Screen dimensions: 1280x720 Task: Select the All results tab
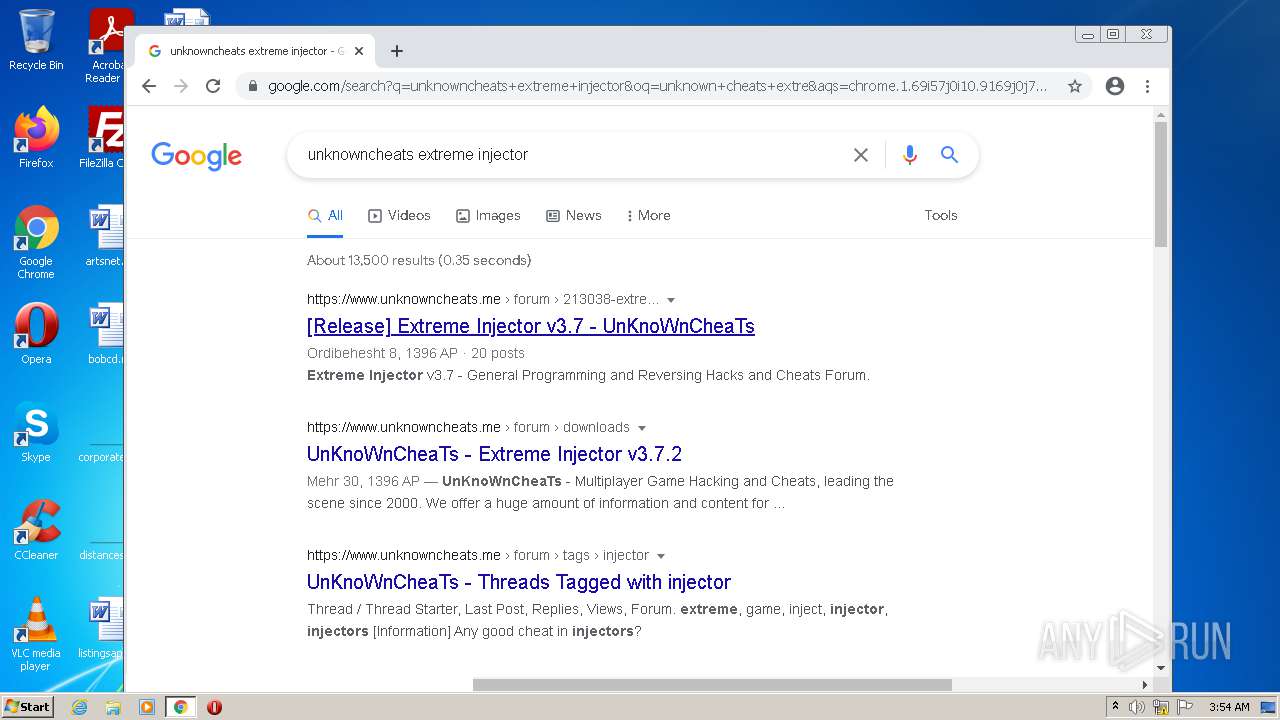(325, 215)
